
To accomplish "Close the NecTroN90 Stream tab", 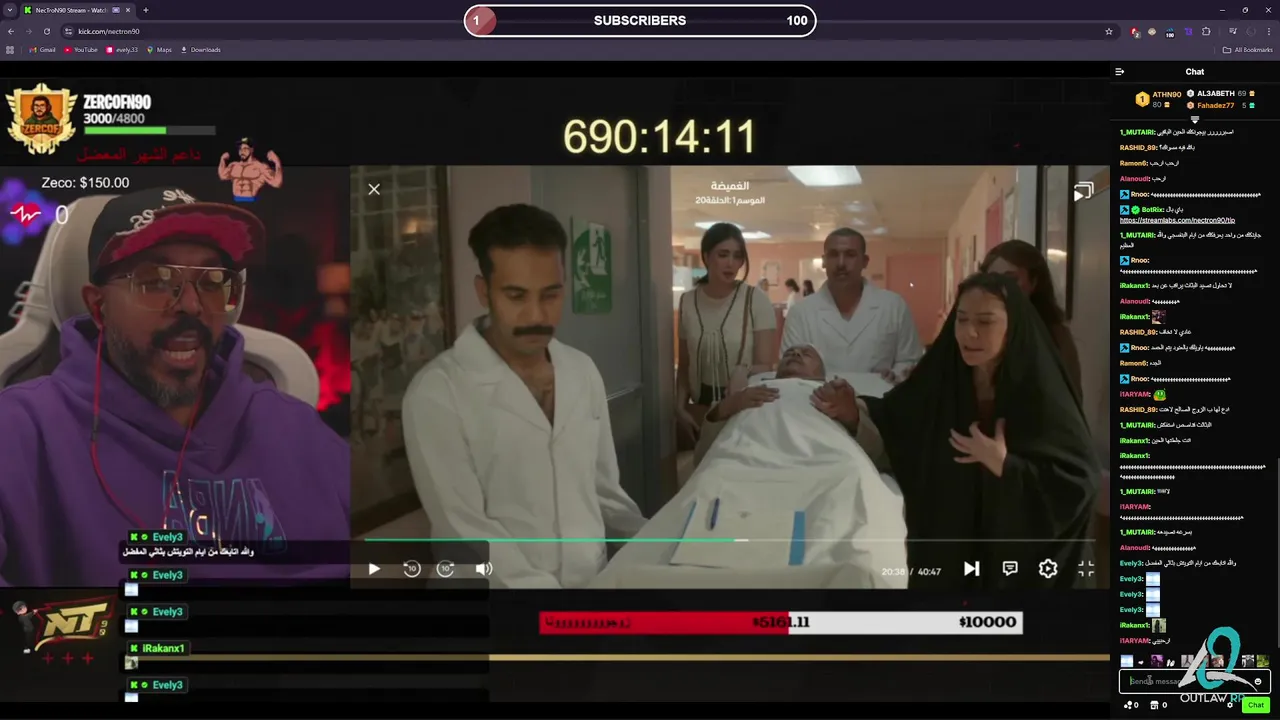I will click(x=130, y=10).
